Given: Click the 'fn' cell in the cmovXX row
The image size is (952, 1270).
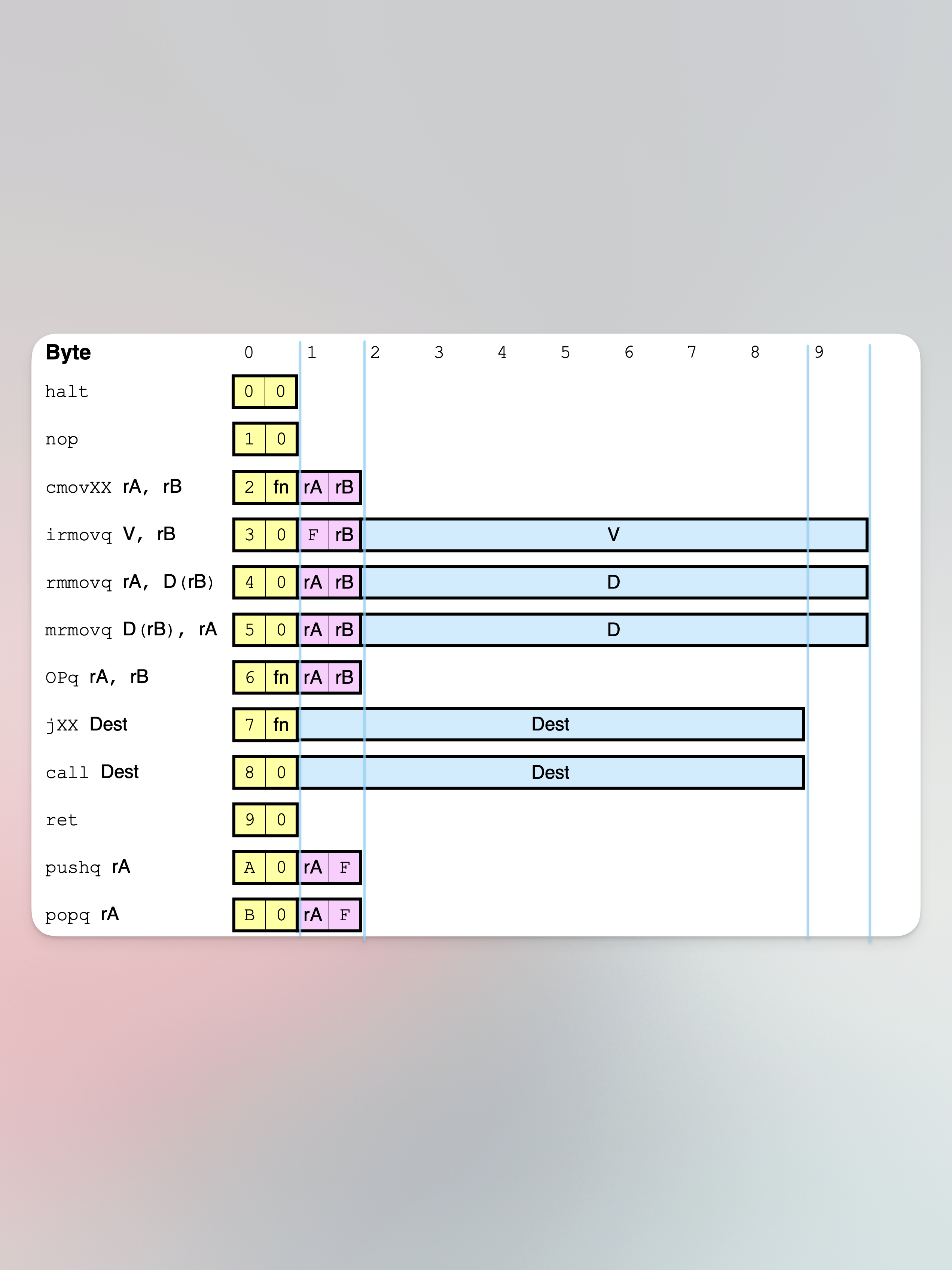Looking at the screenshot, I should pos(281,487).
